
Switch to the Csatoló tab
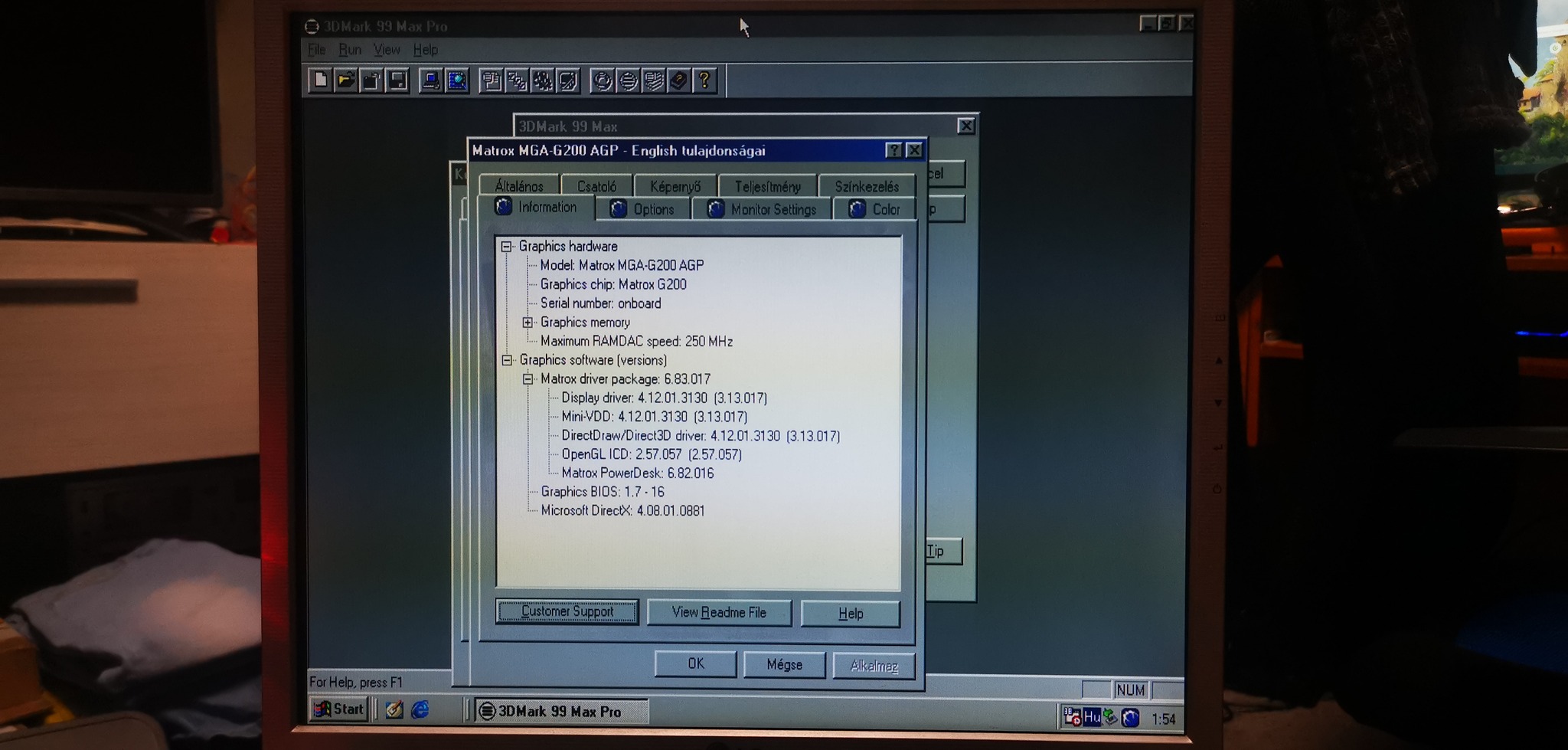tap(596, 186)
